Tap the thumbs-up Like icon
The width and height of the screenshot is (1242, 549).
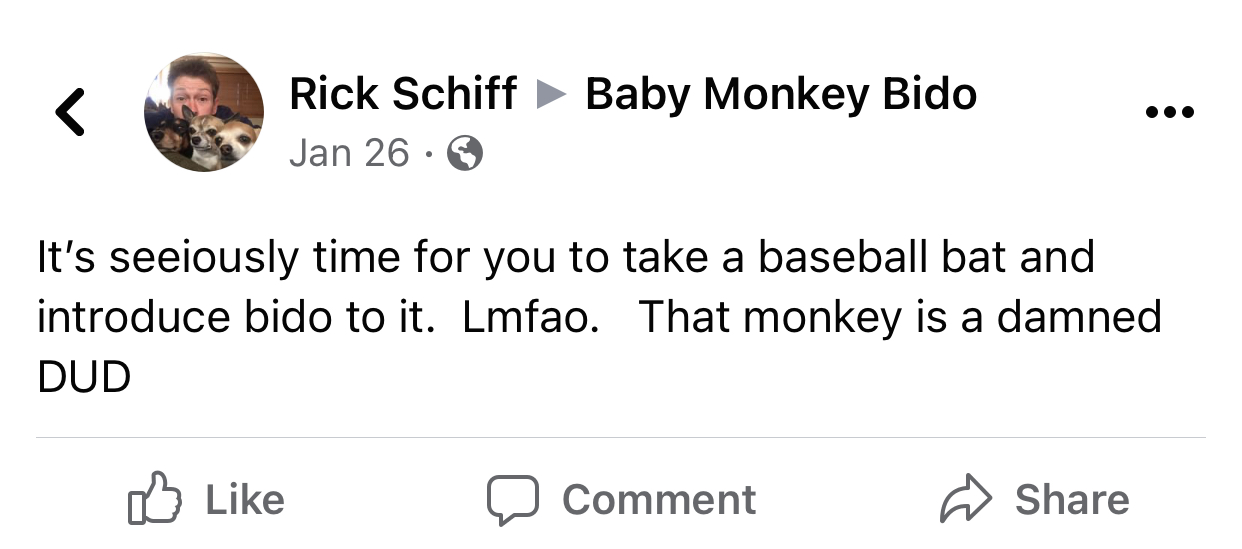pyautogui.click(x=156, y=500)
